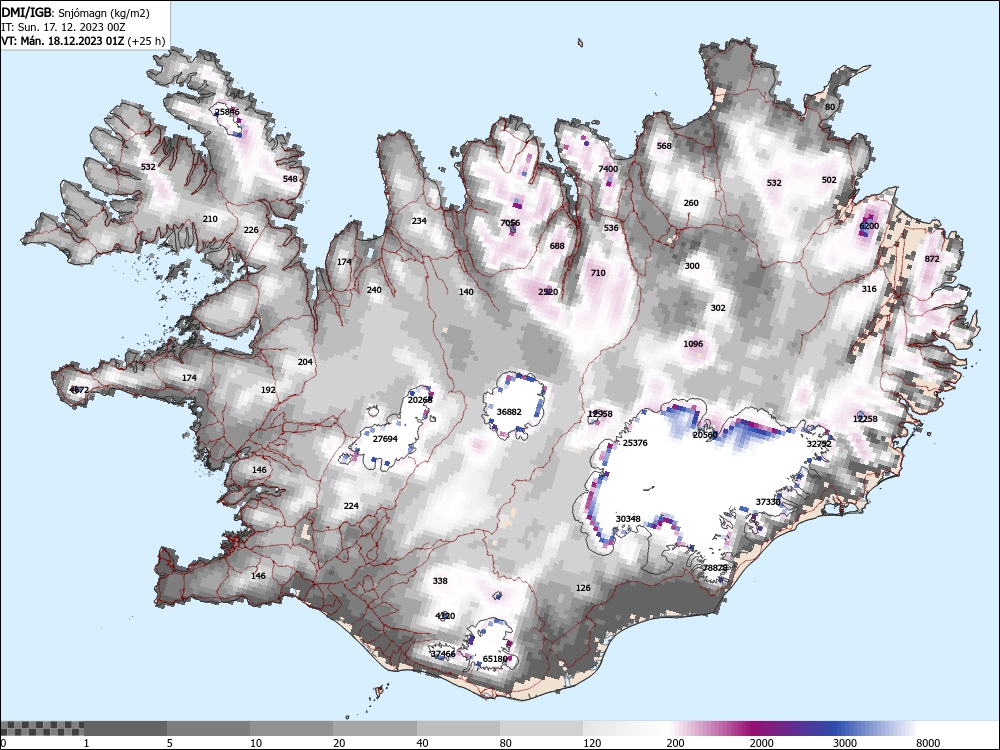The image size is (1000, 750).
Task: Click the header title 'DMI/IGB: Snjómagn (kg/m2)'
Action: (x=75, y=13)
